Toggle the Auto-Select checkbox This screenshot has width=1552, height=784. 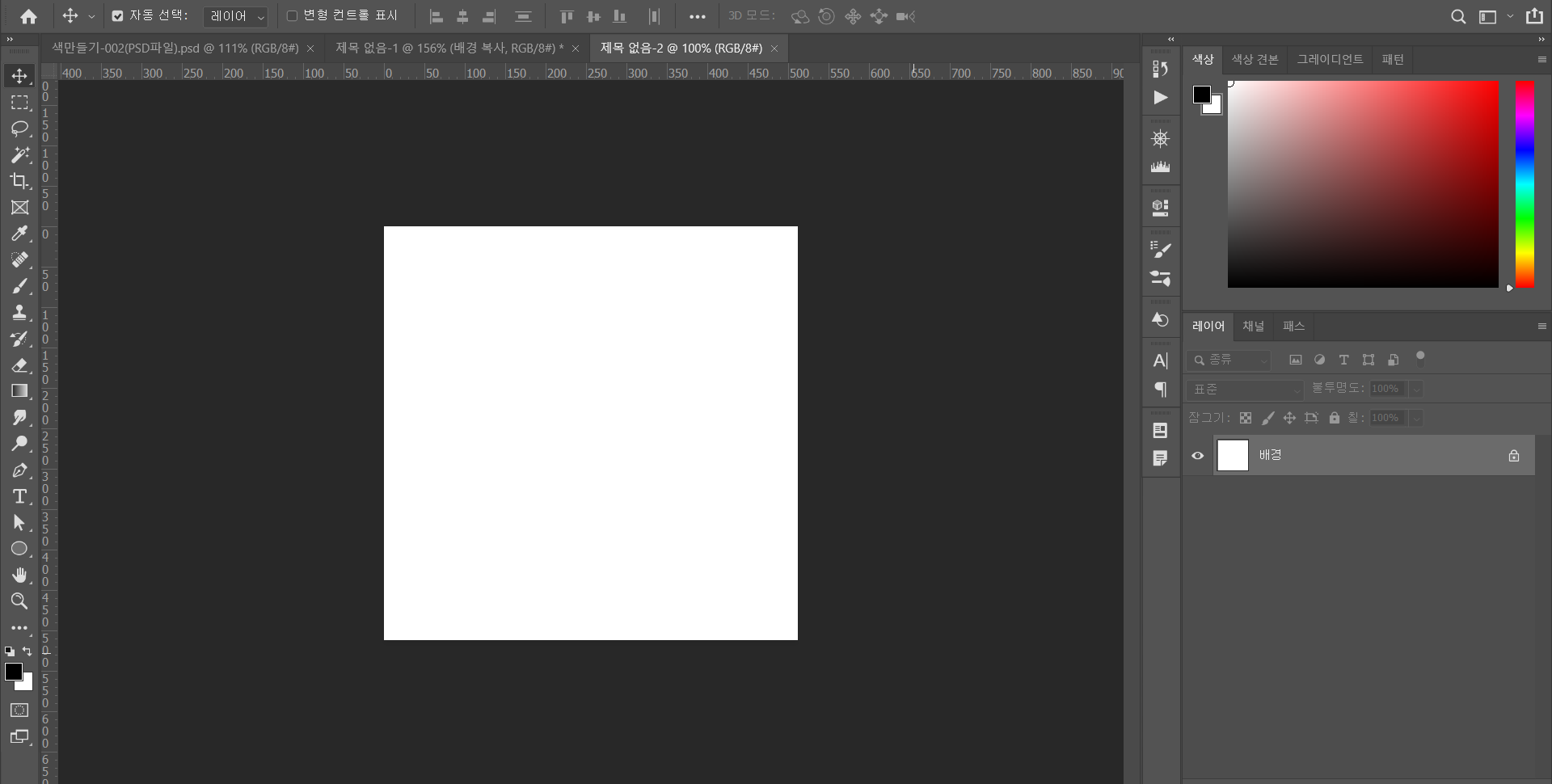118,16
